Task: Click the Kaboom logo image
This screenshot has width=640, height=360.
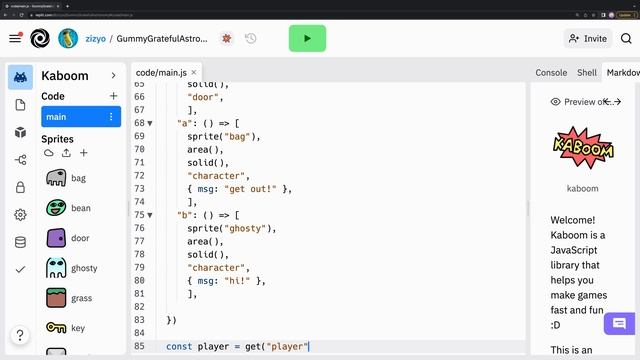Action: pos(583,148)
